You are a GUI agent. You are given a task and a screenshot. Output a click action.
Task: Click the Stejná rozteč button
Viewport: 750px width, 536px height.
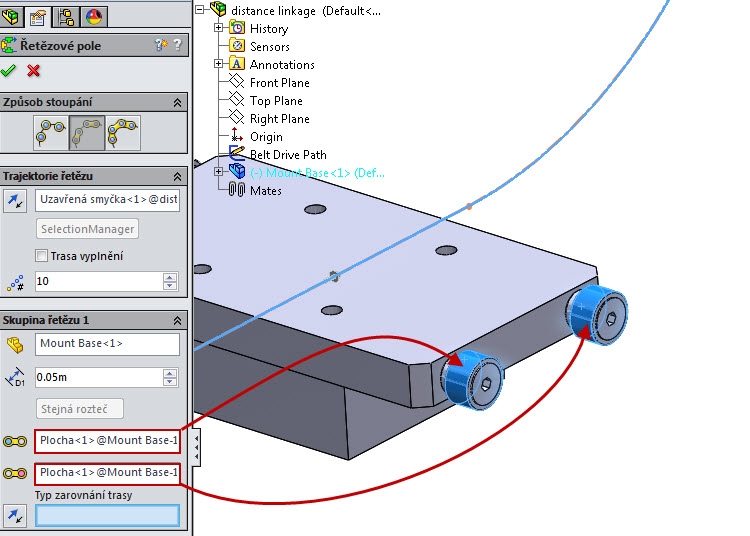click(79, 409)
